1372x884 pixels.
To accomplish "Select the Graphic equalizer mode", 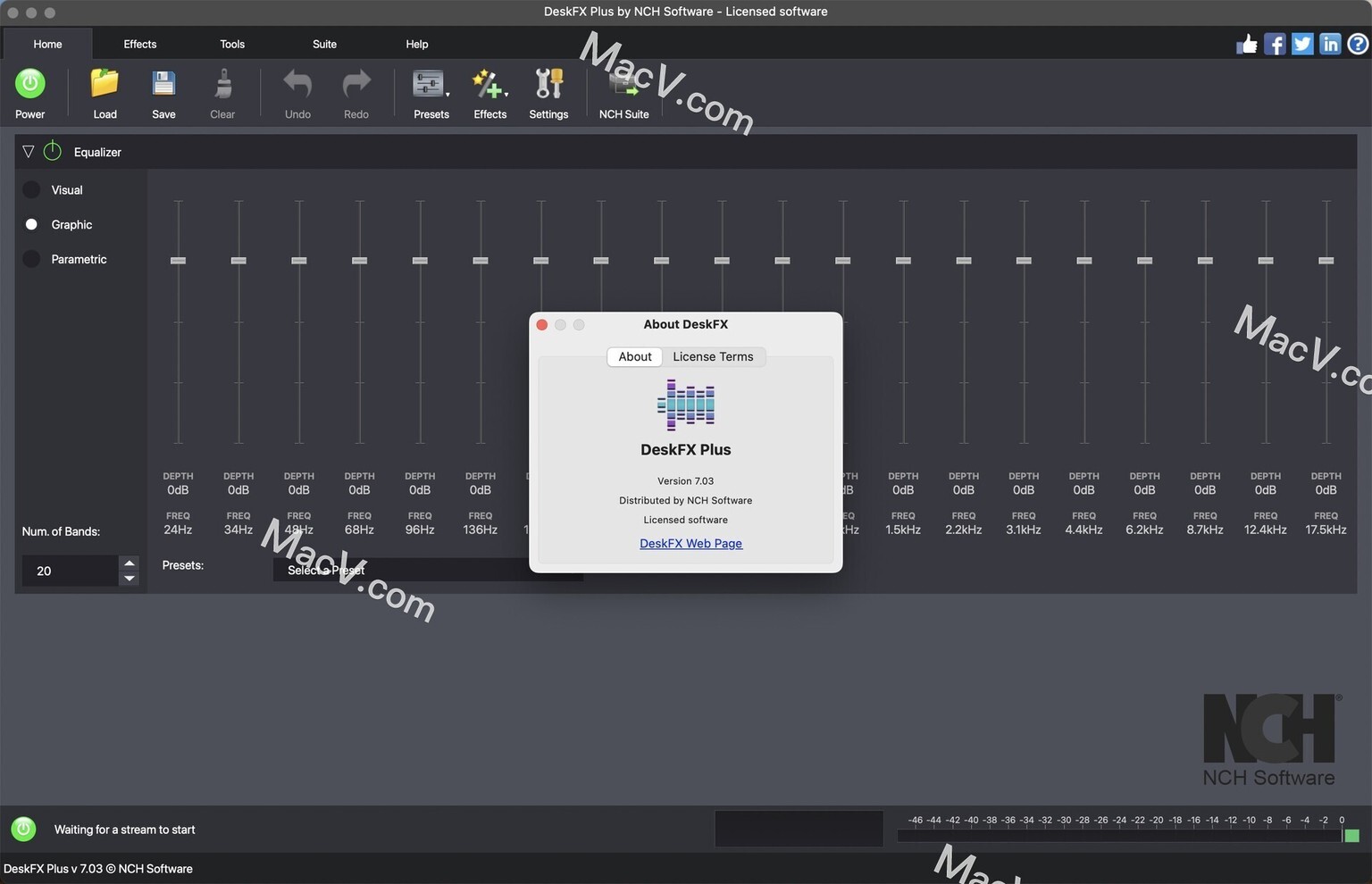I will pyautogui.click(x=31, y=224).
